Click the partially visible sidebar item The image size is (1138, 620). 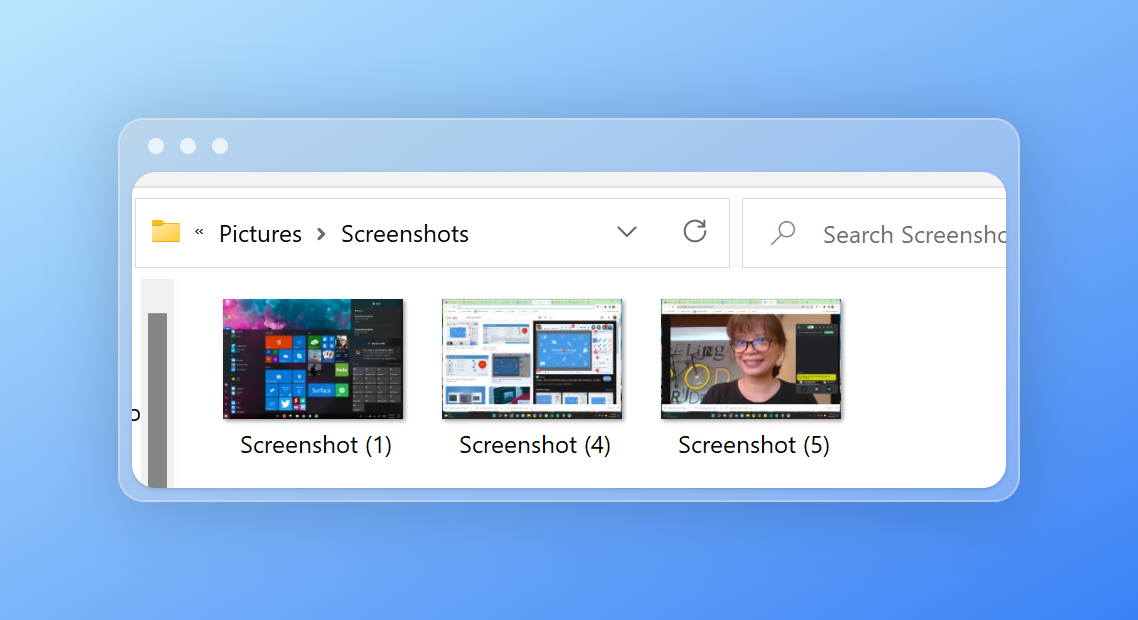136,413
